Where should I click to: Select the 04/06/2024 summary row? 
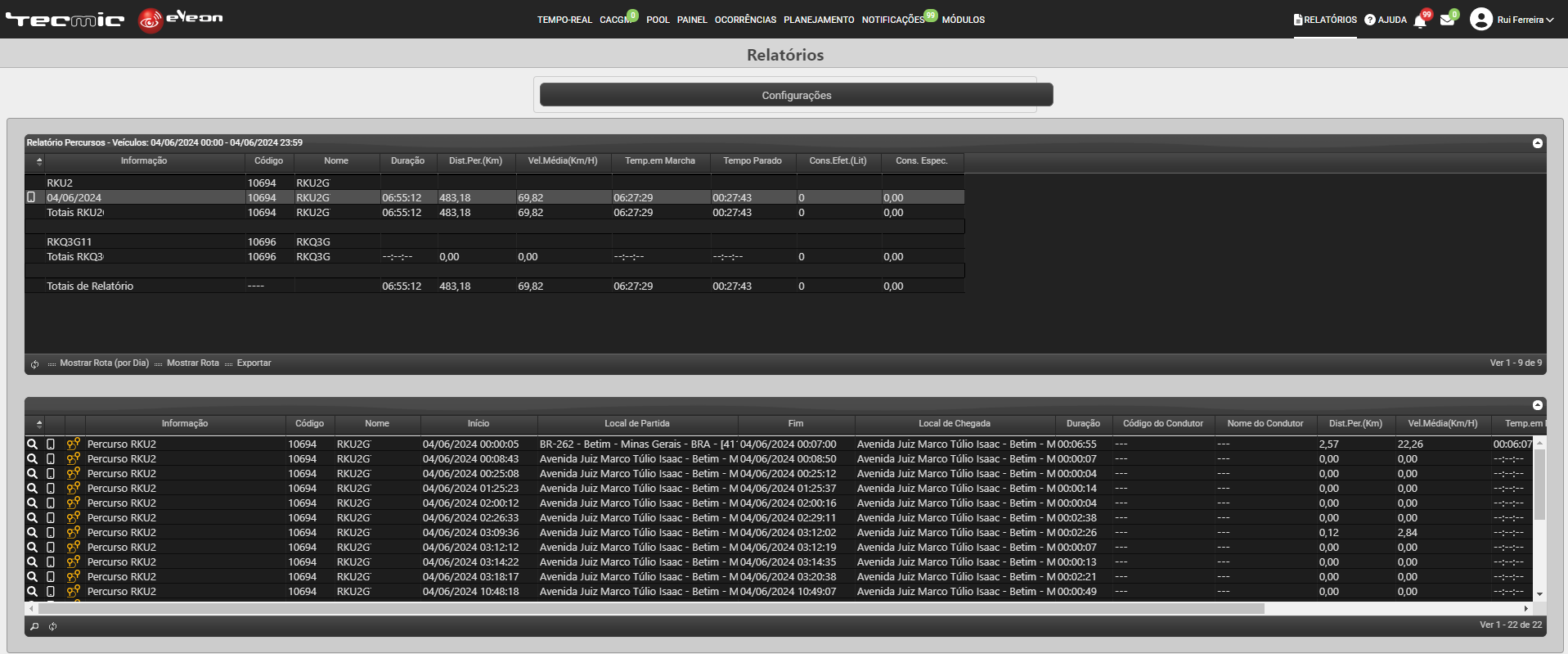pyautogui.click(x=495, y=198)
